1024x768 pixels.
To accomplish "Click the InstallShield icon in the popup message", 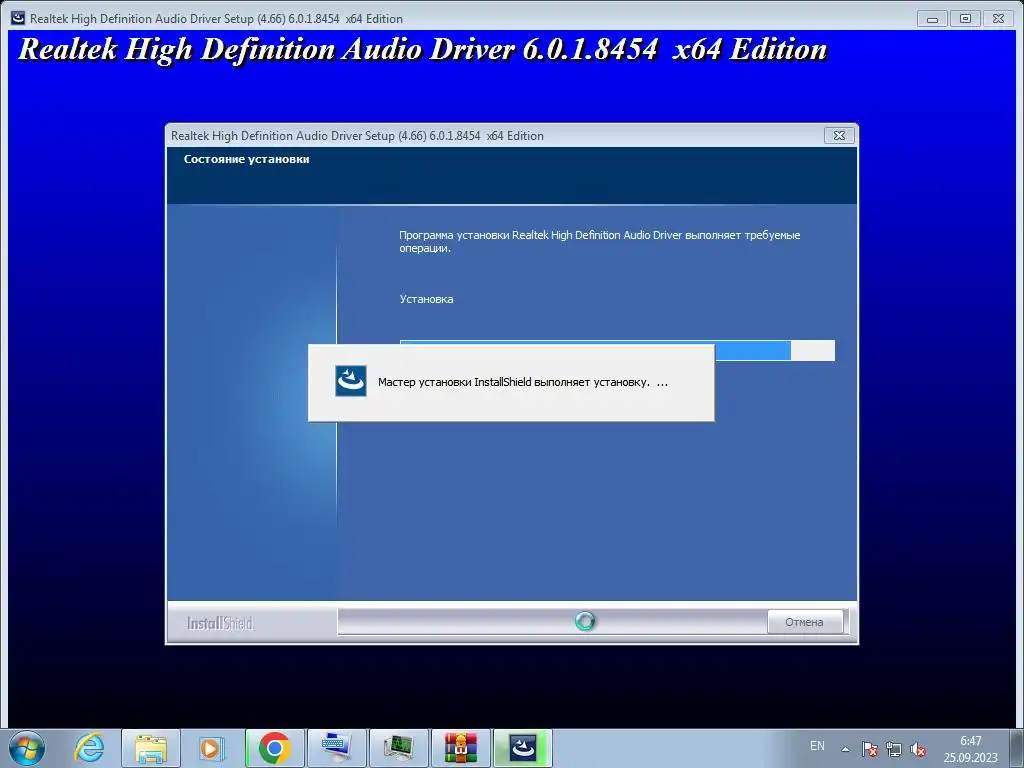I will 351,381.
